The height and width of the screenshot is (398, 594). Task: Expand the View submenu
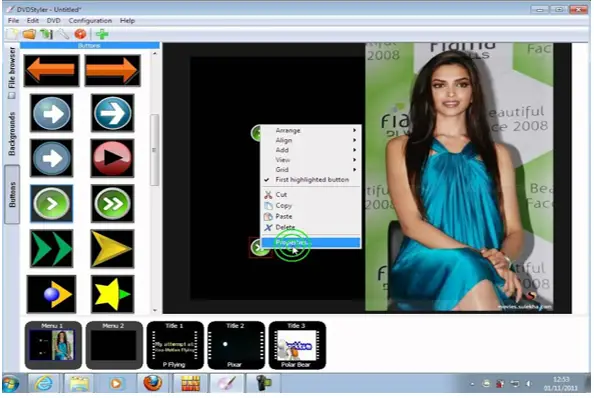point(311,160)
